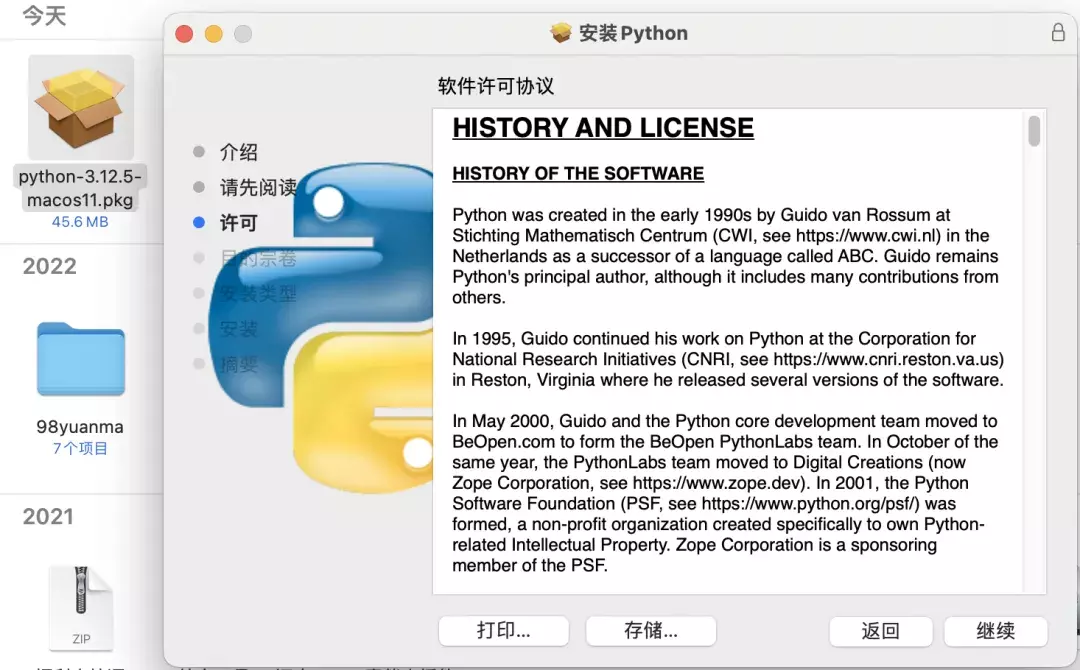Click the license text scrollbar thumb
The width and height of the screenshot is (1080, 670).
pyautogui.click(x=1034, y=131)
